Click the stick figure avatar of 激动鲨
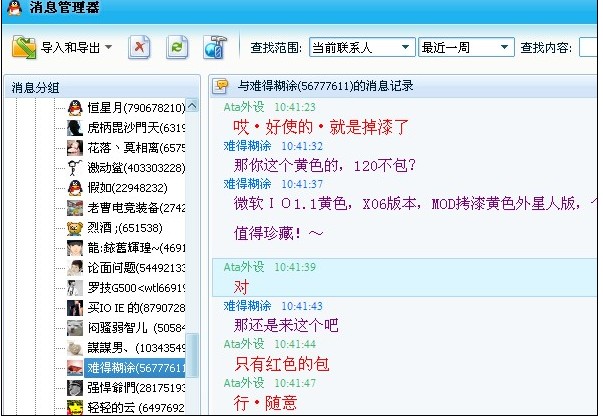 tap(74, 167)
